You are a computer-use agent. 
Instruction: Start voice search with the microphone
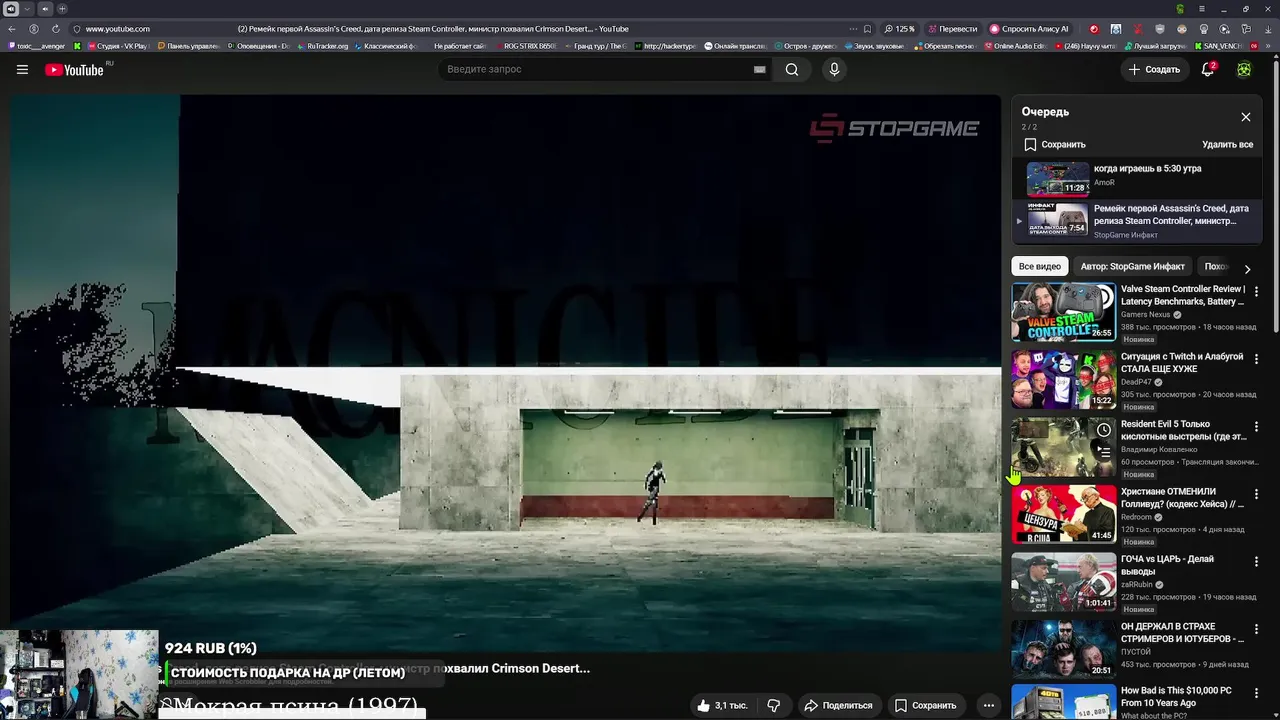pos(834,69)
